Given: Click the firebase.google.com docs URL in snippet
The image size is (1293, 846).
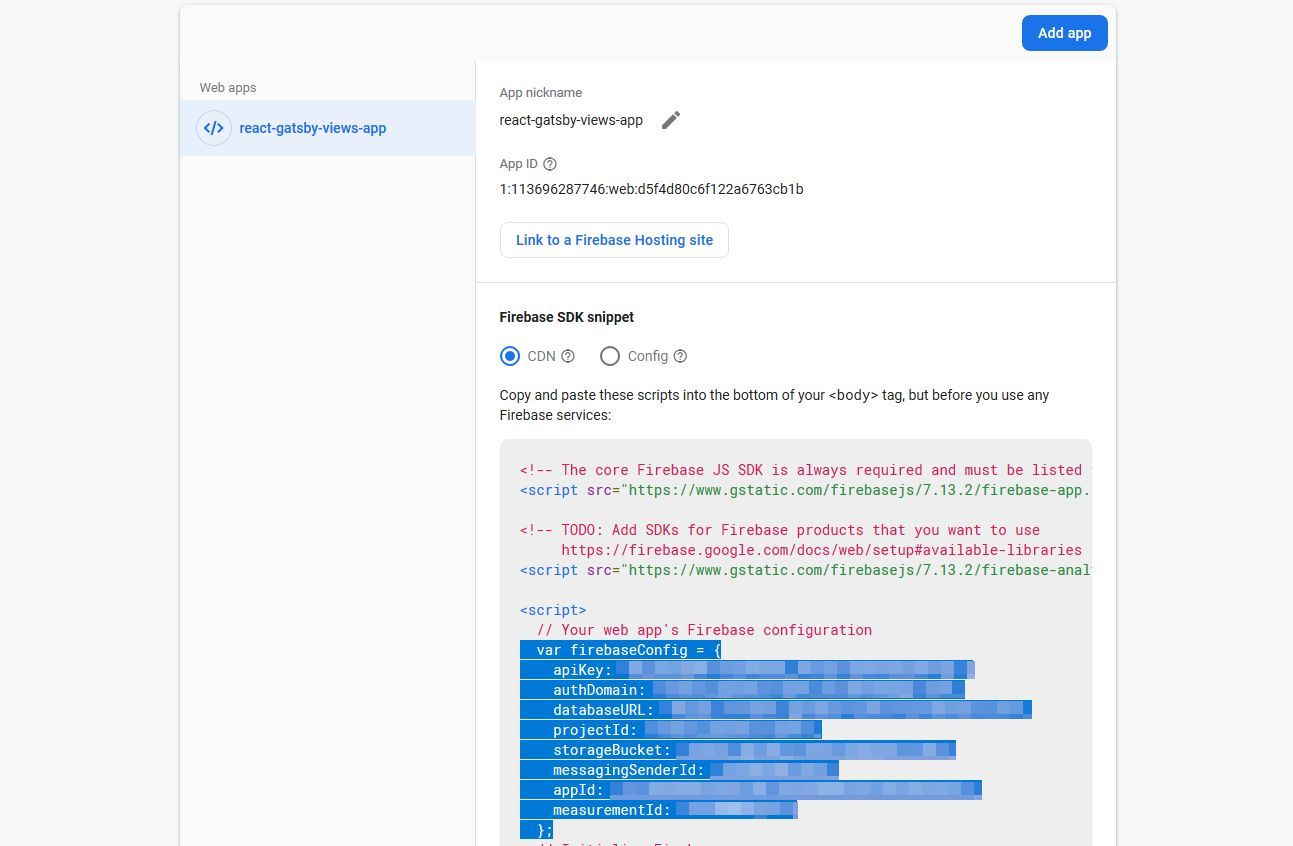Looking at the screenshot, I should point(820,550).
